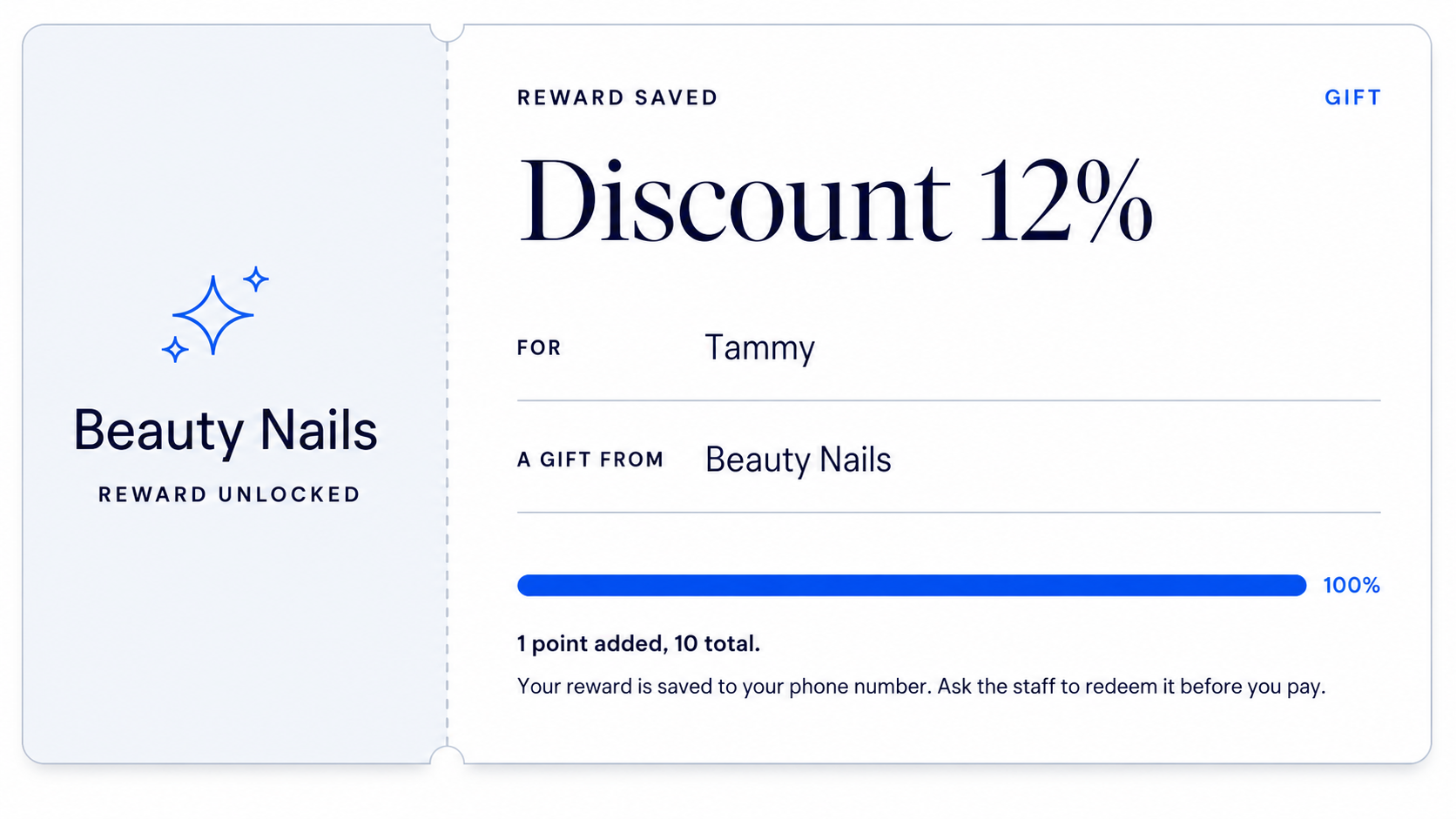
Task: Click the Beauty Nails stub title
Action: pos(226,431)
